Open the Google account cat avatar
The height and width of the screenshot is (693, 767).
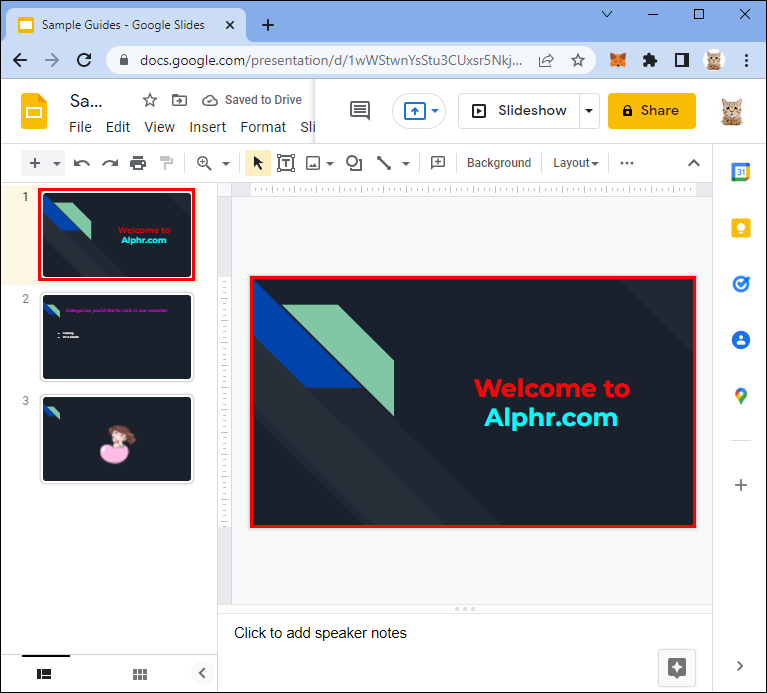click(732, 111)
